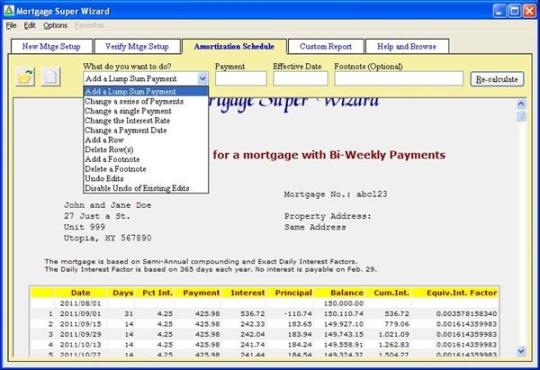Go to Help and Browse tab
Viewport: 540px width, 370px height.
click(x=407, y=47)
